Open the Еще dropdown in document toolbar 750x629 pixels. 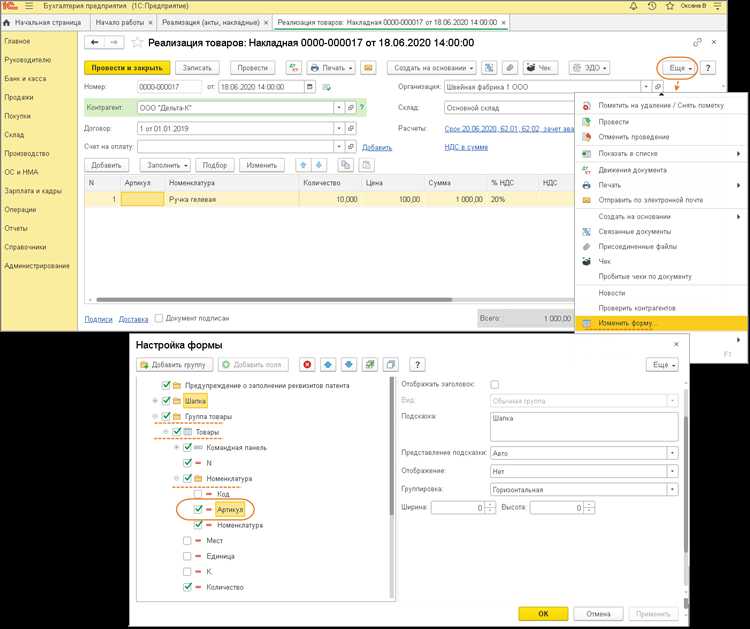coord(677,68)
